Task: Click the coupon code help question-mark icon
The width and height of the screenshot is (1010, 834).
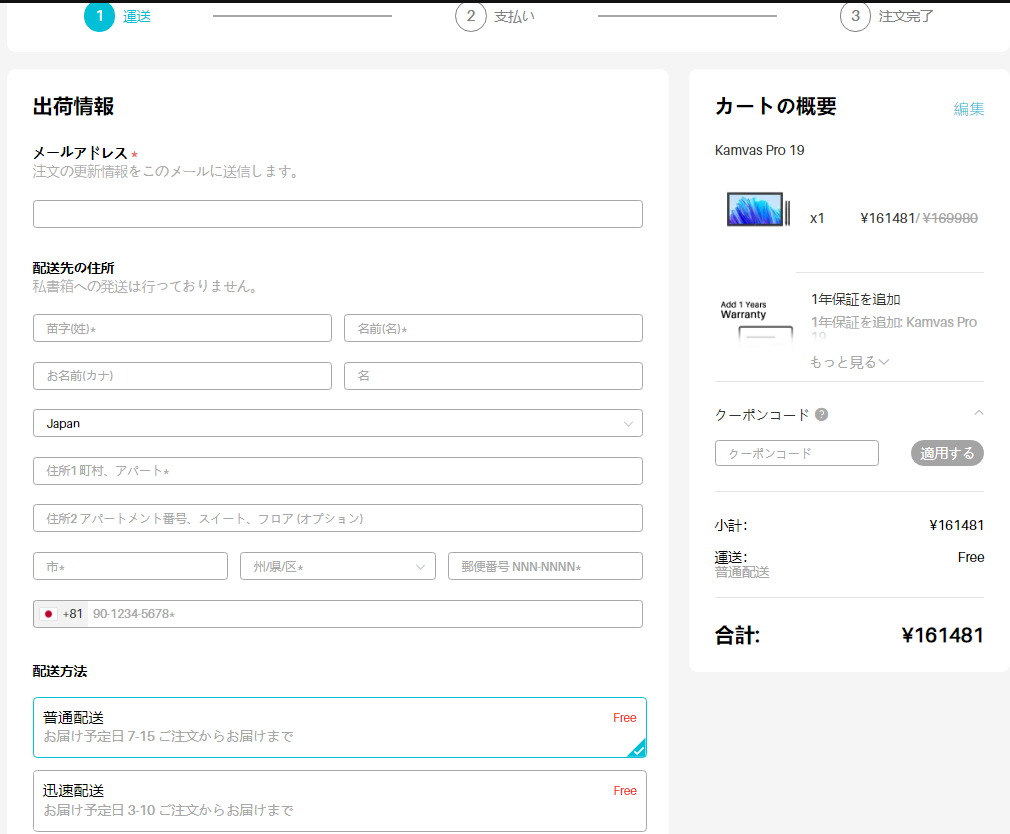Action: click(x=821, y=415)
